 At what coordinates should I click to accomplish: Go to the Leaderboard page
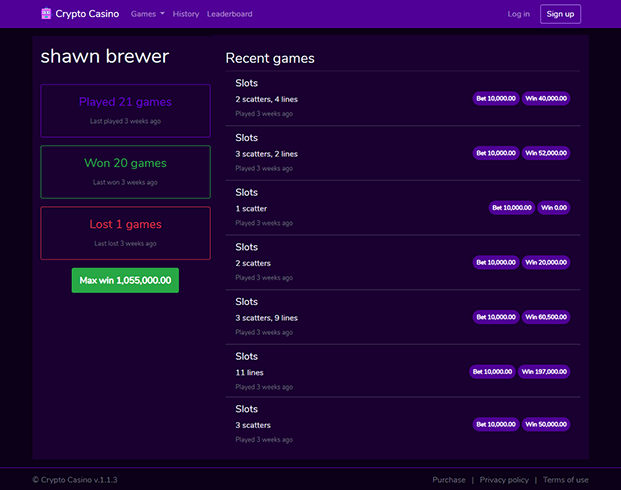229,14
